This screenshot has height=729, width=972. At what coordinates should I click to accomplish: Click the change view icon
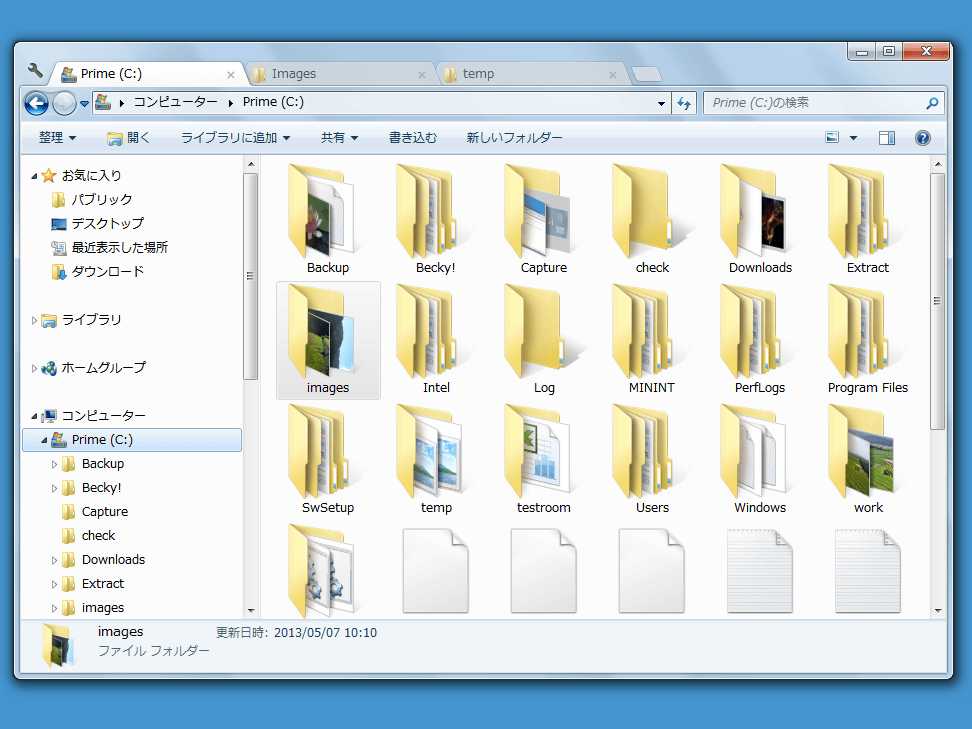click(832, 138)
